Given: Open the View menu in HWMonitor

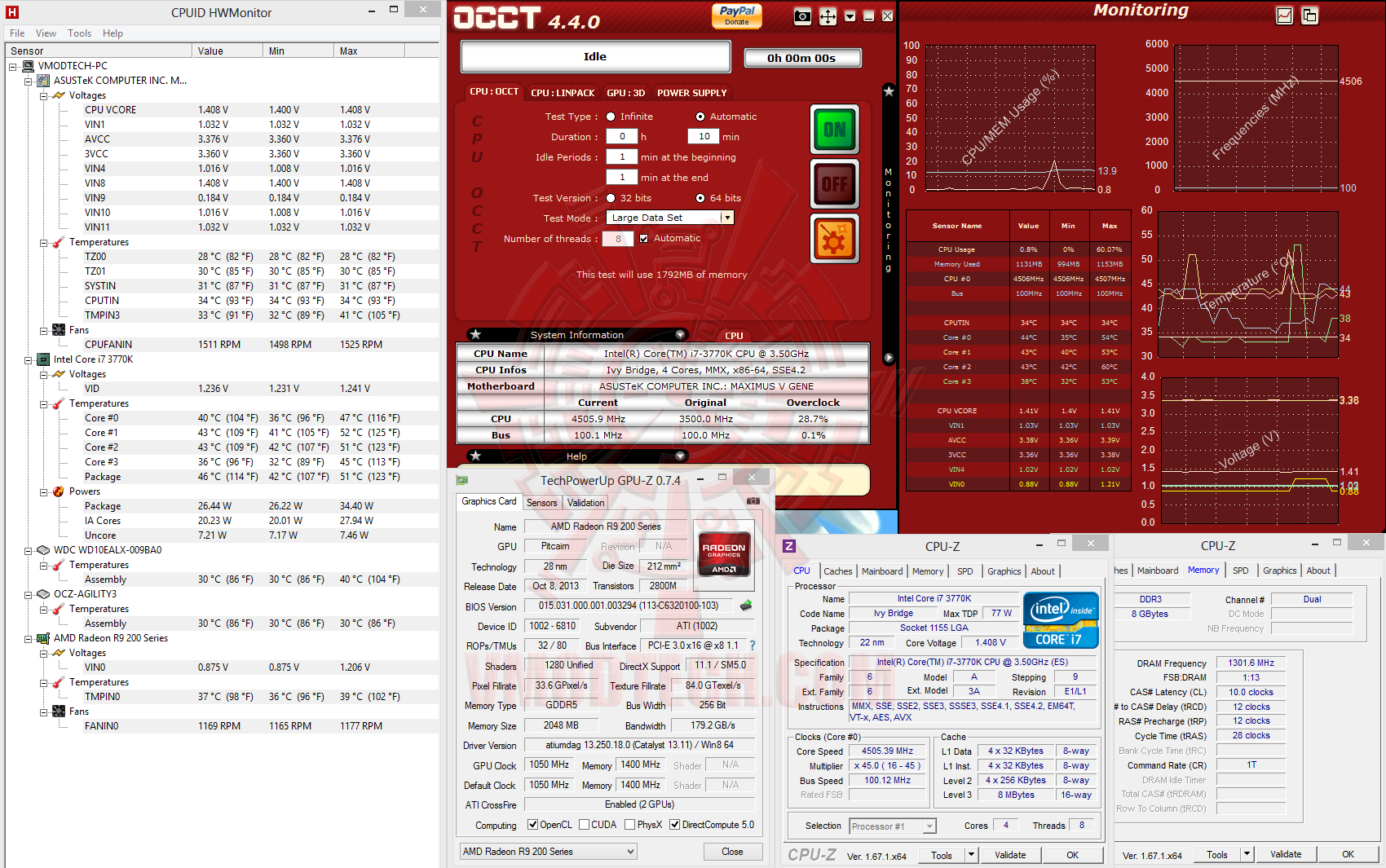Looking at the screenshot, I should 46,33.
